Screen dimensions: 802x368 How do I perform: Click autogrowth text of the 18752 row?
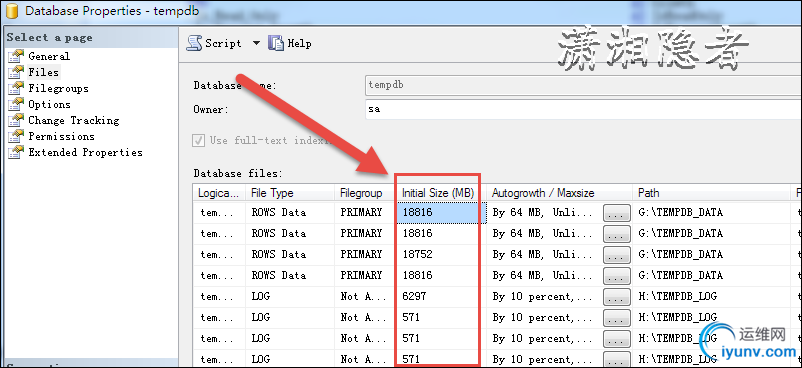(x=542, y=254)
